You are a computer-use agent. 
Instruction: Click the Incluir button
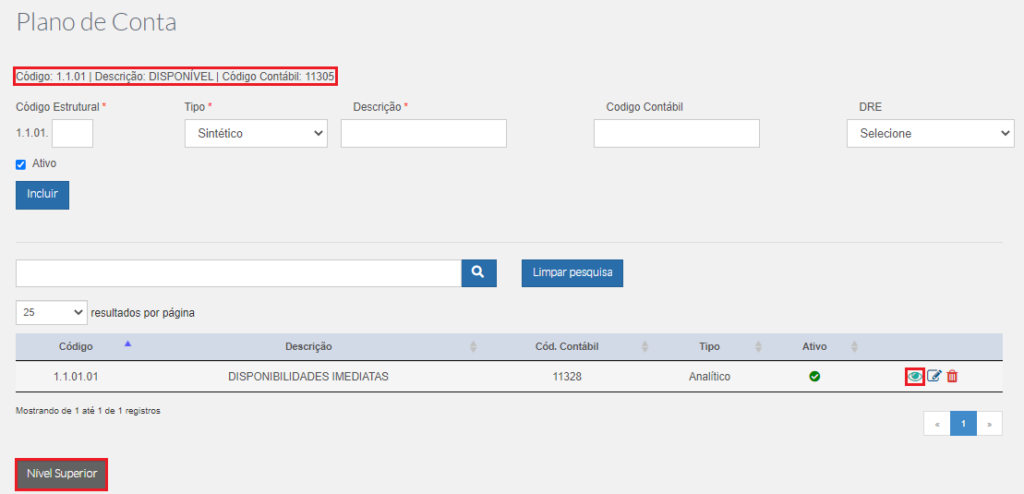42,195
